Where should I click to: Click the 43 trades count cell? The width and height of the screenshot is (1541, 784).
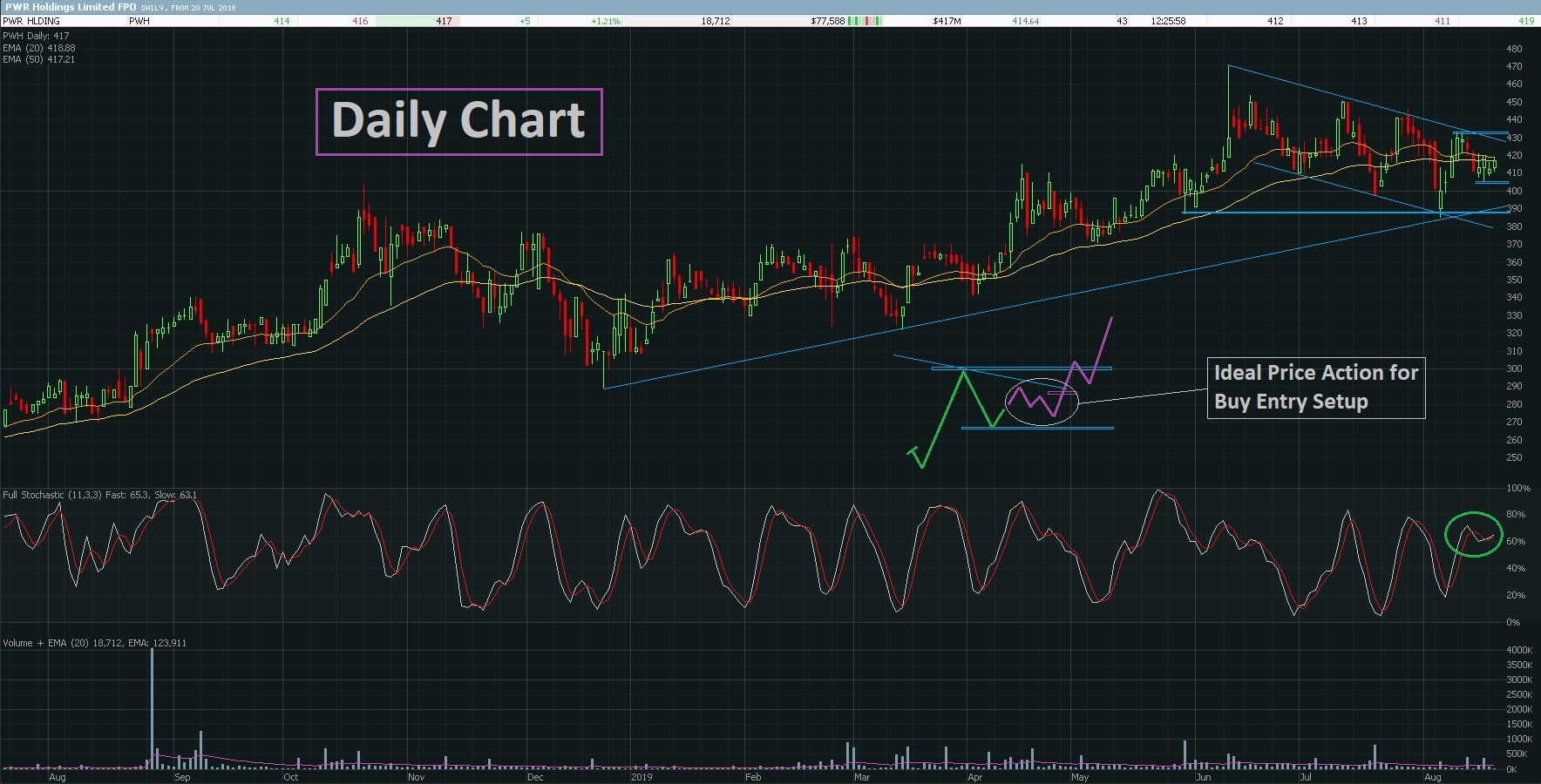coord(1123,21)
